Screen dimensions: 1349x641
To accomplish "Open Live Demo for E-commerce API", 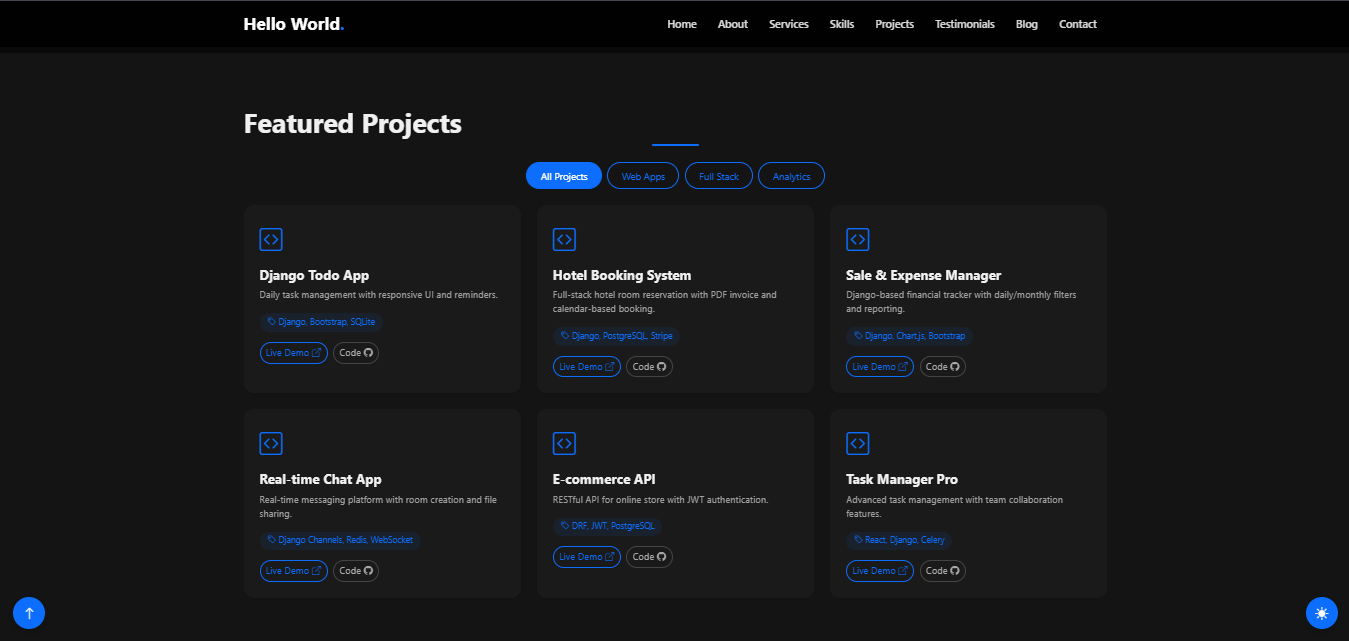I will (587, 557).
